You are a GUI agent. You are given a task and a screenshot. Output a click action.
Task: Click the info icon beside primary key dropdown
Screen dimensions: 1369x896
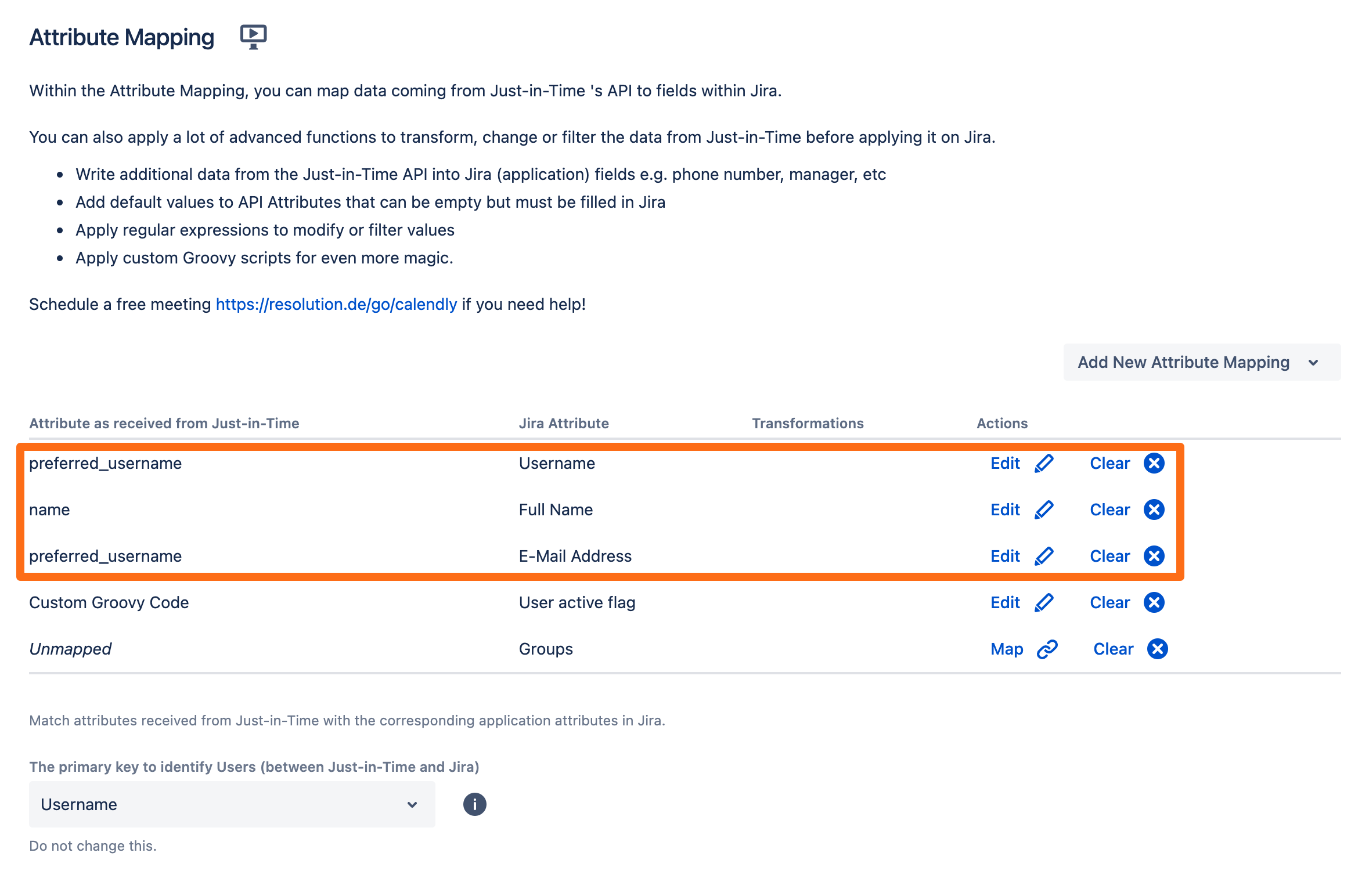tap(474, 804)
